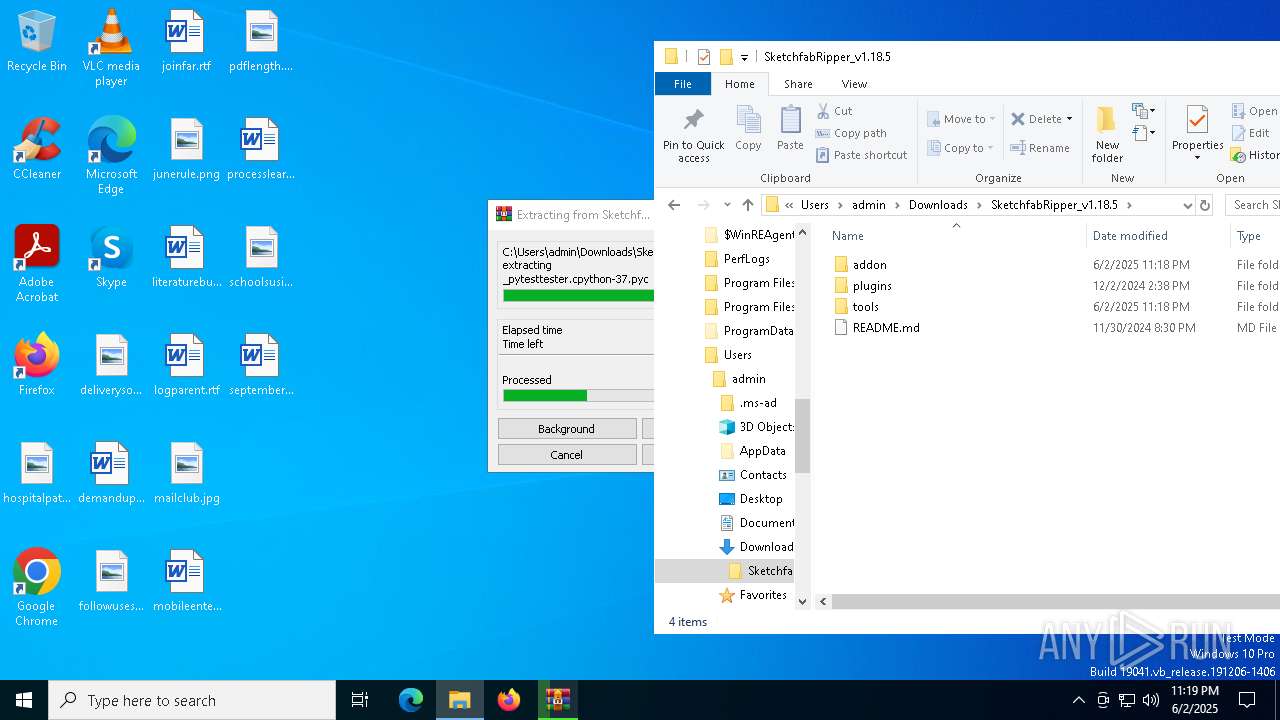Click the Paste ribbon button

[x=790, y=128]
